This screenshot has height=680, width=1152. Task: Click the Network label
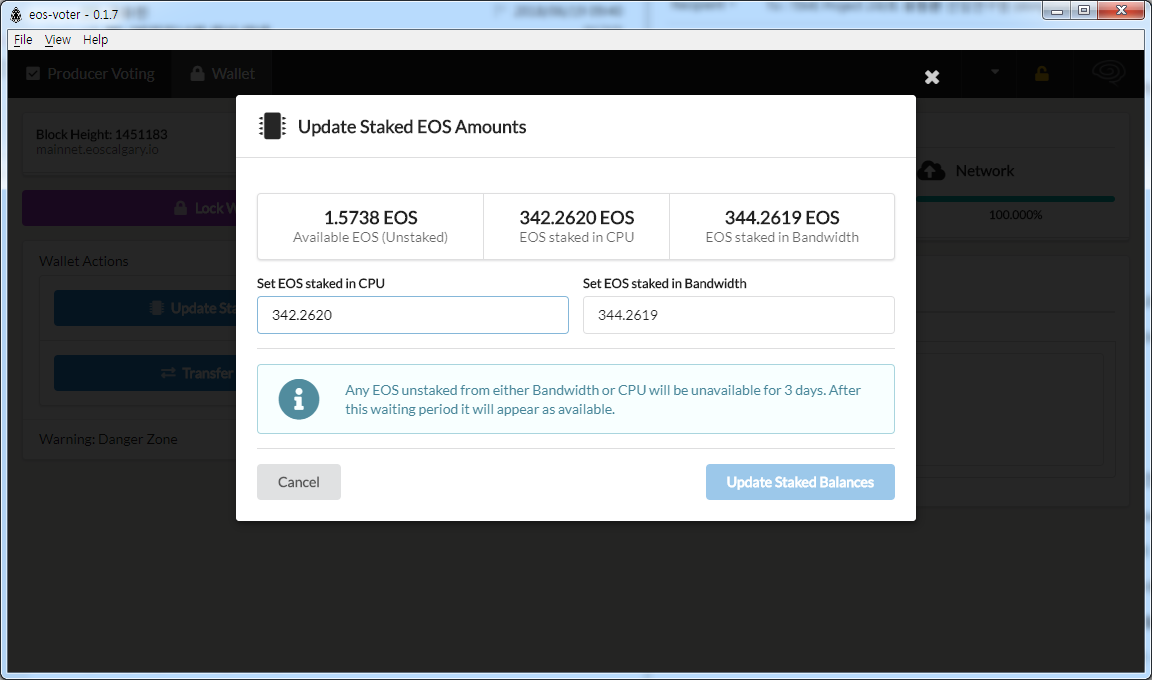tap(984, 171)
